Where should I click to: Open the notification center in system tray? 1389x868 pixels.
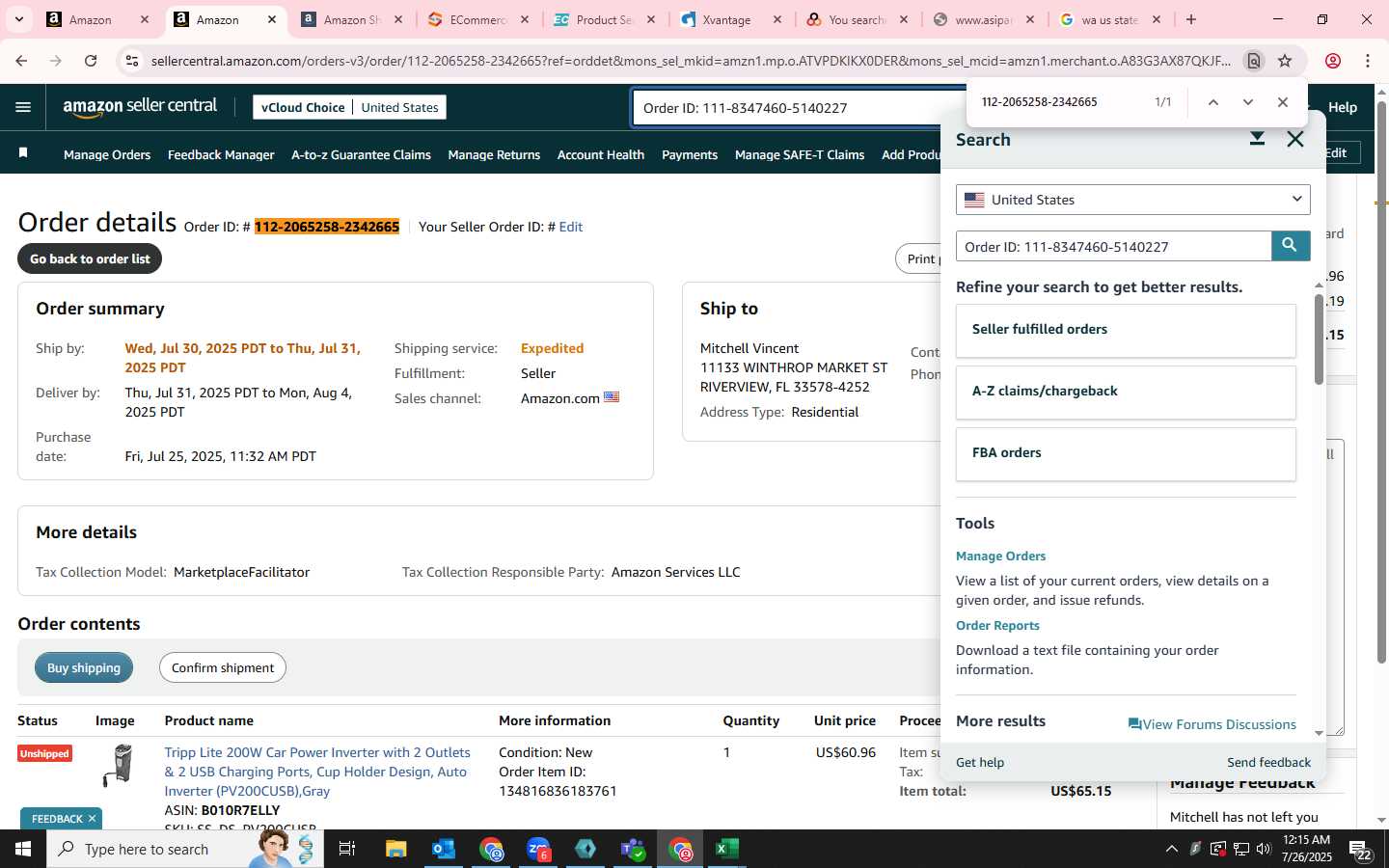[x=1360, y=849]
